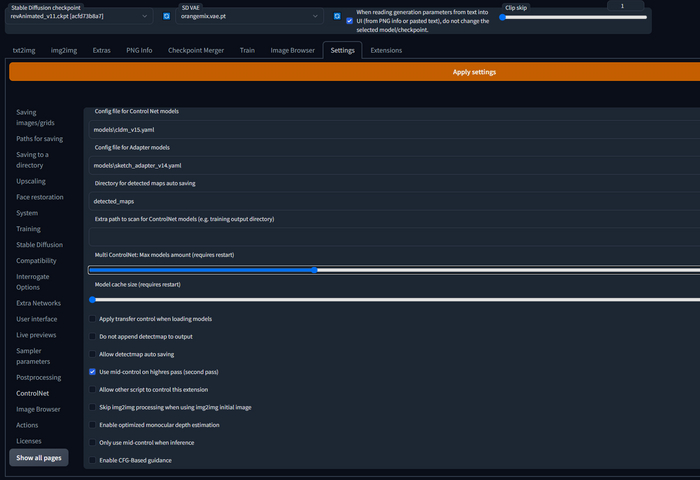Open the Face restoration settings page
Image resolution: width=700 pixels, height=480 pixels.
click(x=39, y=197)
